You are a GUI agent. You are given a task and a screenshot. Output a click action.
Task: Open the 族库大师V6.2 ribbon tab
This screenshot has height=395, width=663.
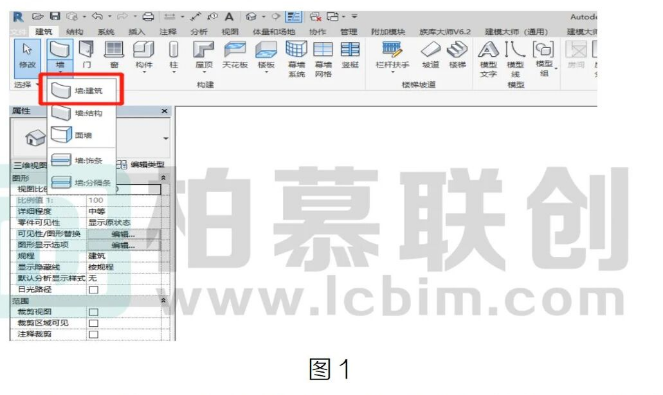point(445,32)
